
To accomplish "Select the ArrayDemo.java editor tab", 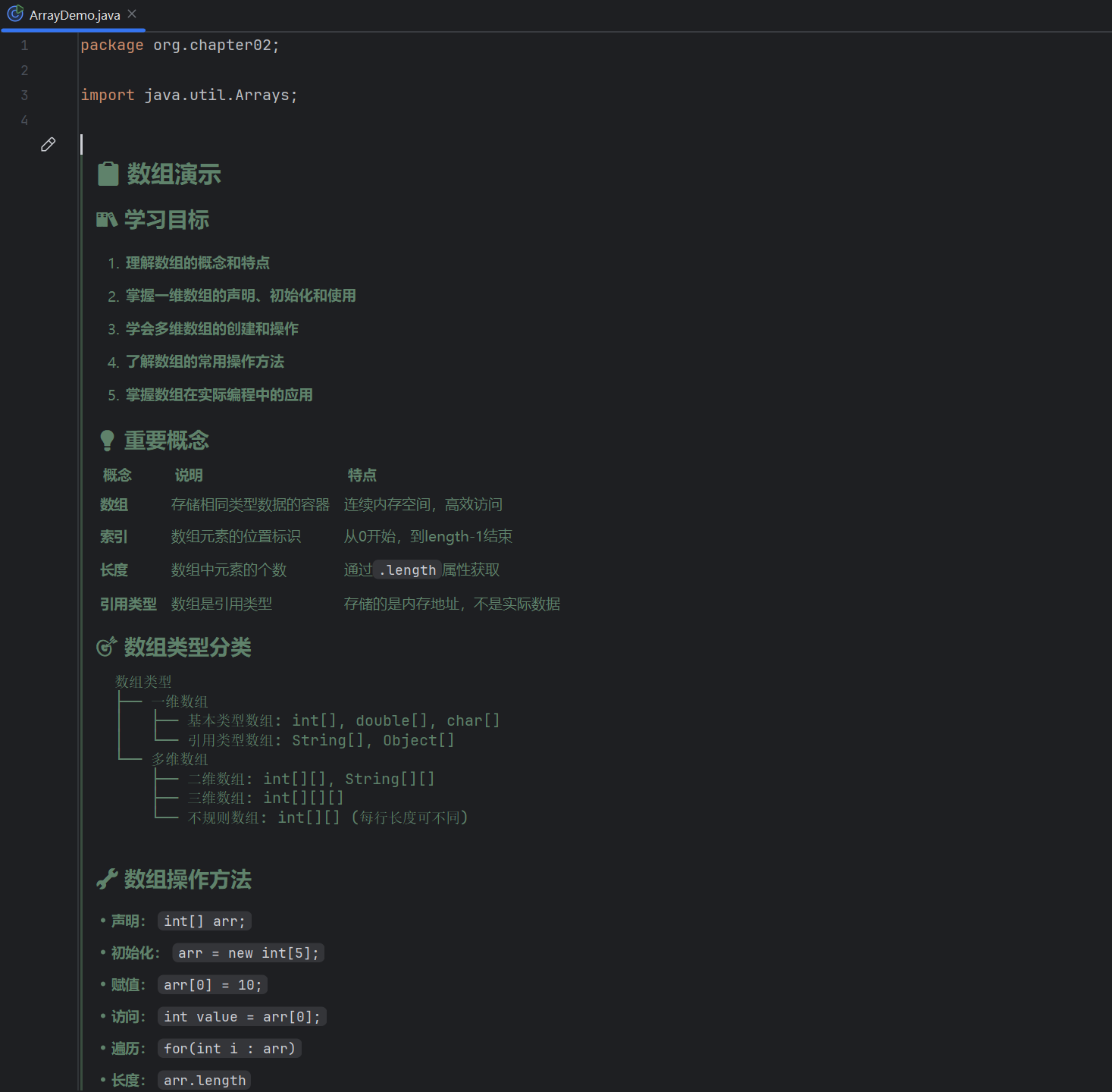I will coord(73,14).
